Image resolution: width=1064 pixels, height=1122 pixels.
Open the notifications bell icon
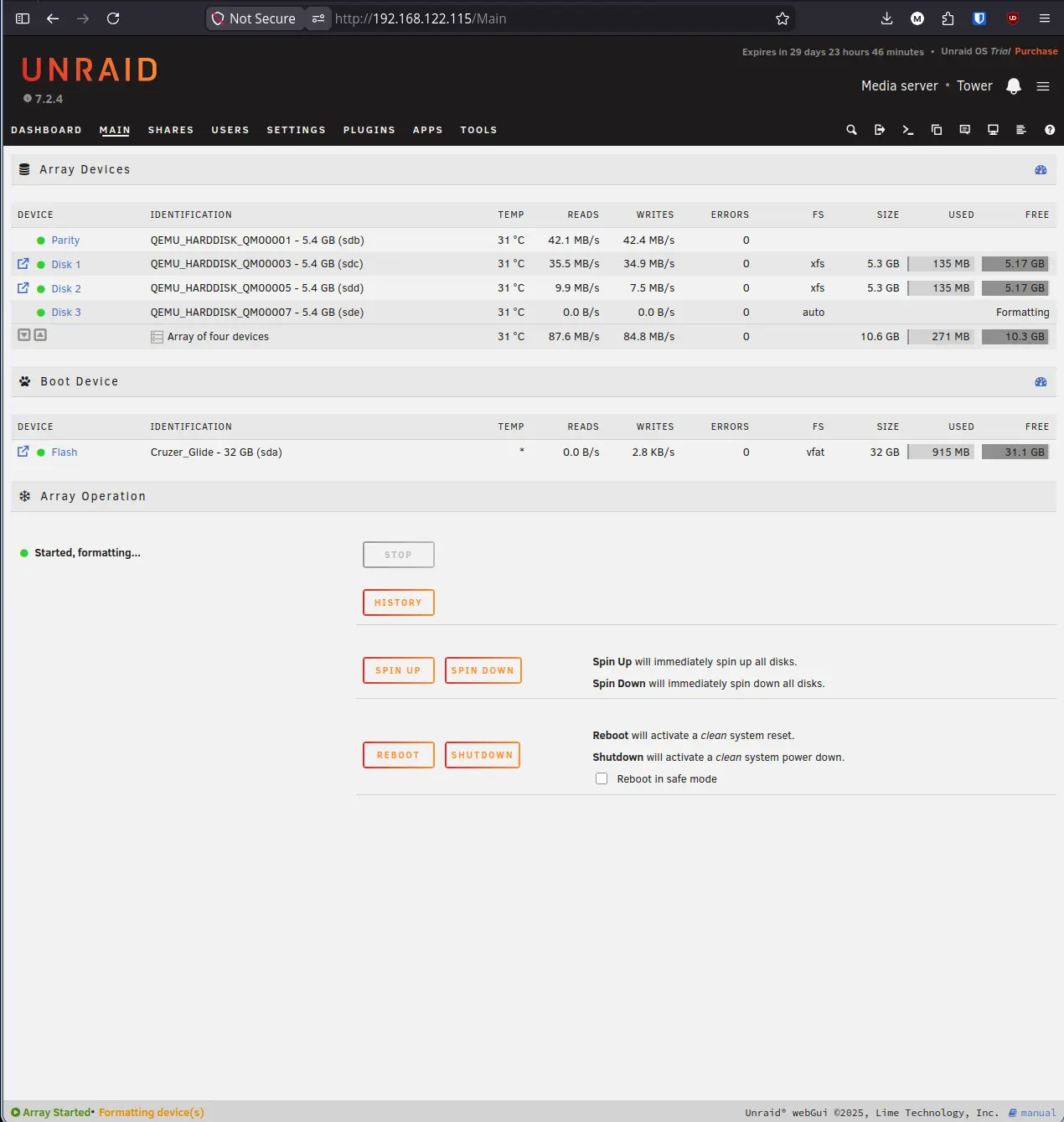[1014, 86]
